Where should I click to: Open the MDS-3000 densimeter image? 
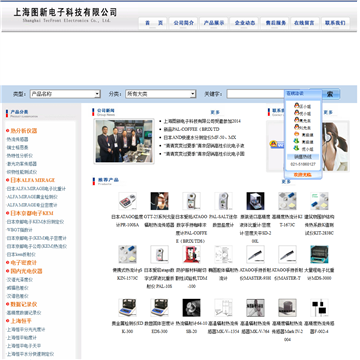[x=319, y=254]
